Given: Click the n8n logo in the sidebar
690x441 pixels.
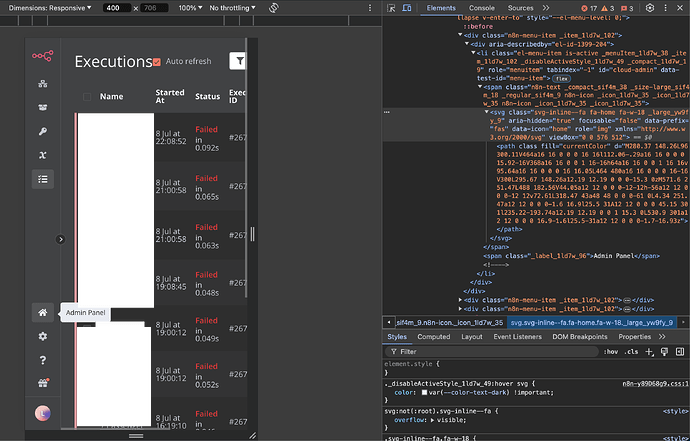Looking at the screenshot, I should pos(42,56).
